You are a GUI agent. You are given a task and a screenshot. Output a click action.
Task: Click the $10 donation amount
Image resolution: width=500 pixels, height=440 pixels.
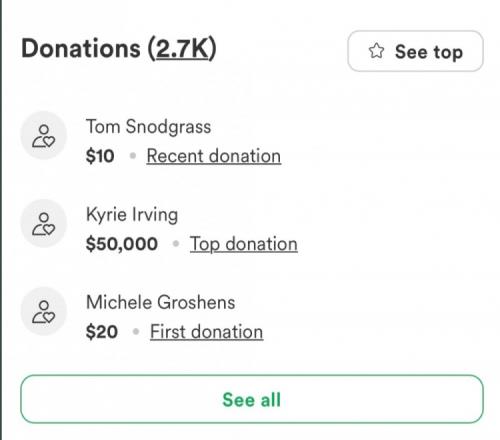[100, 156]
